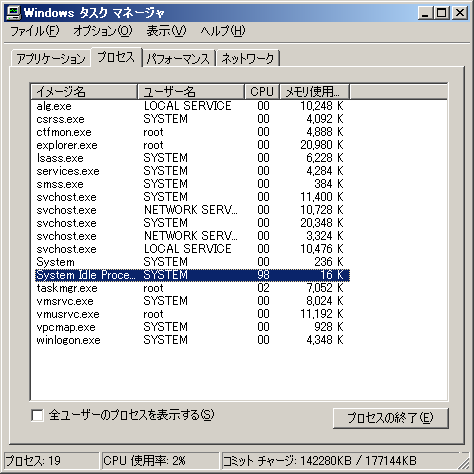Image resolution: width=474 pixels, height=474 pixels.
Task: Sort processes by CPU column header
Action: pyautogui.click(x=262, y=91)
